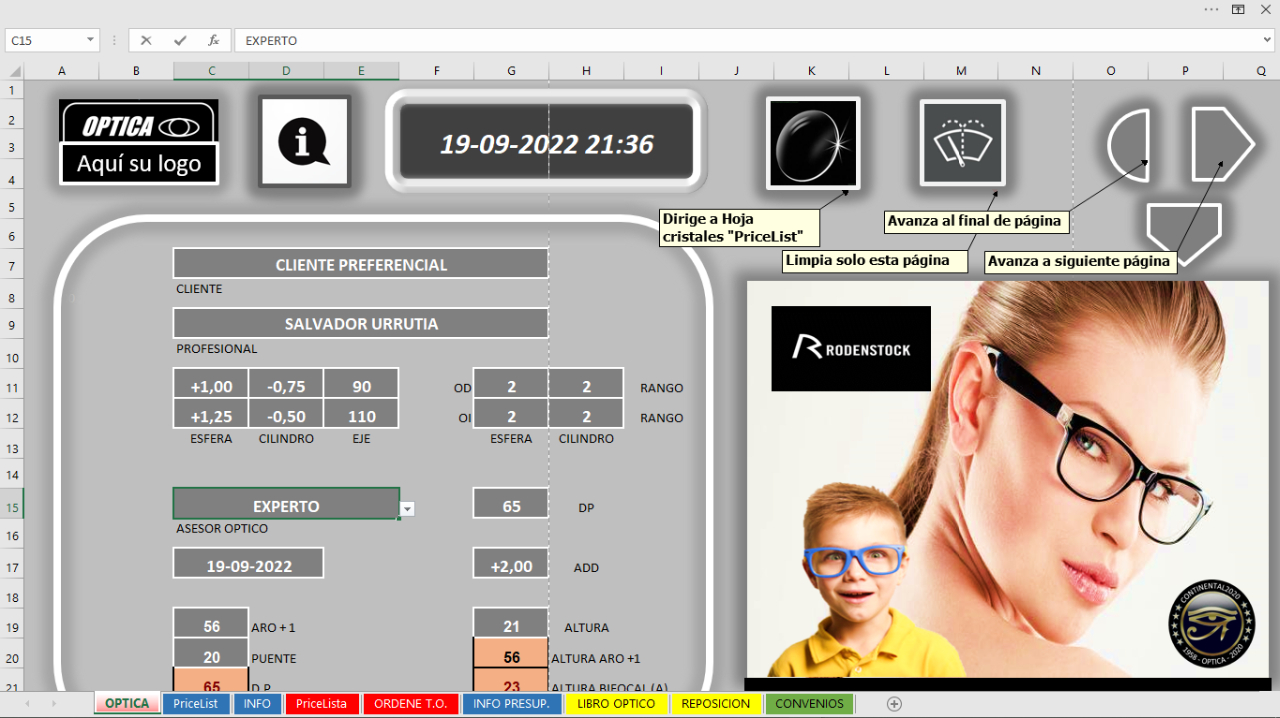Select the CLIENTE PREFERENCIAL cell
1280x718 pixels.
pyautogui.click(x=361, y=264)
